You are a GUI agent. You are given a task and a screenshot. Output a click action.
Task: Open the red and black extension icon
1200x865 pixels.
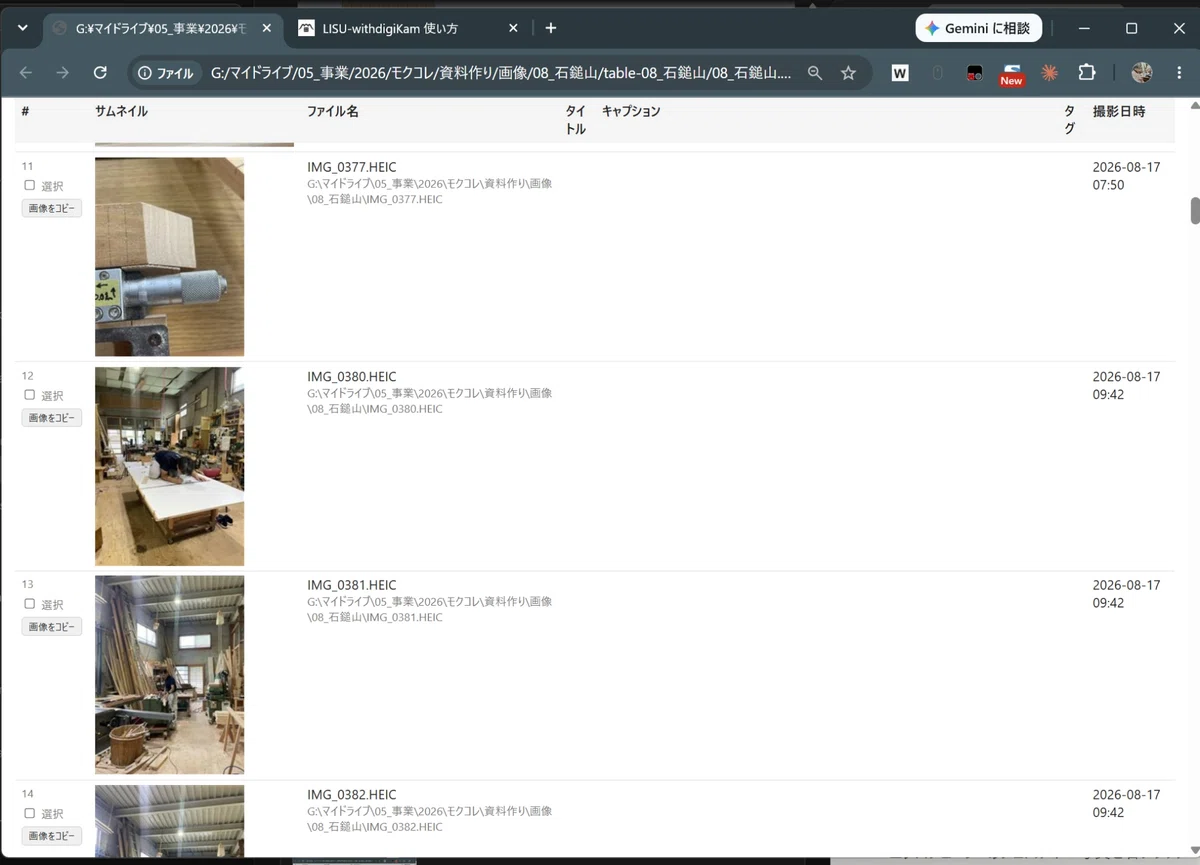974,73
